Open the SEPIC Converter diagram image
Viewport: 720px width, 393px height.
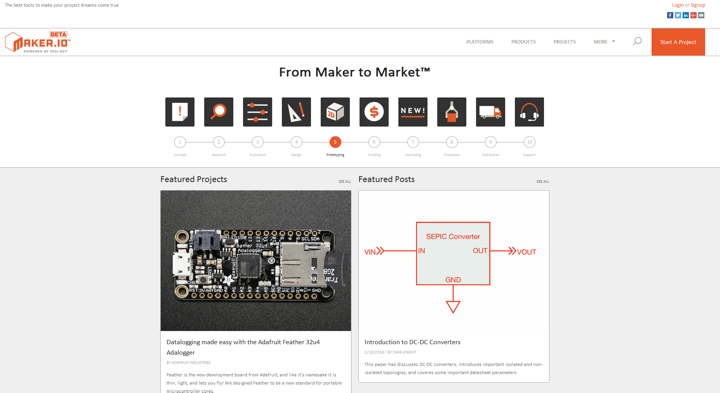(454, 261)
